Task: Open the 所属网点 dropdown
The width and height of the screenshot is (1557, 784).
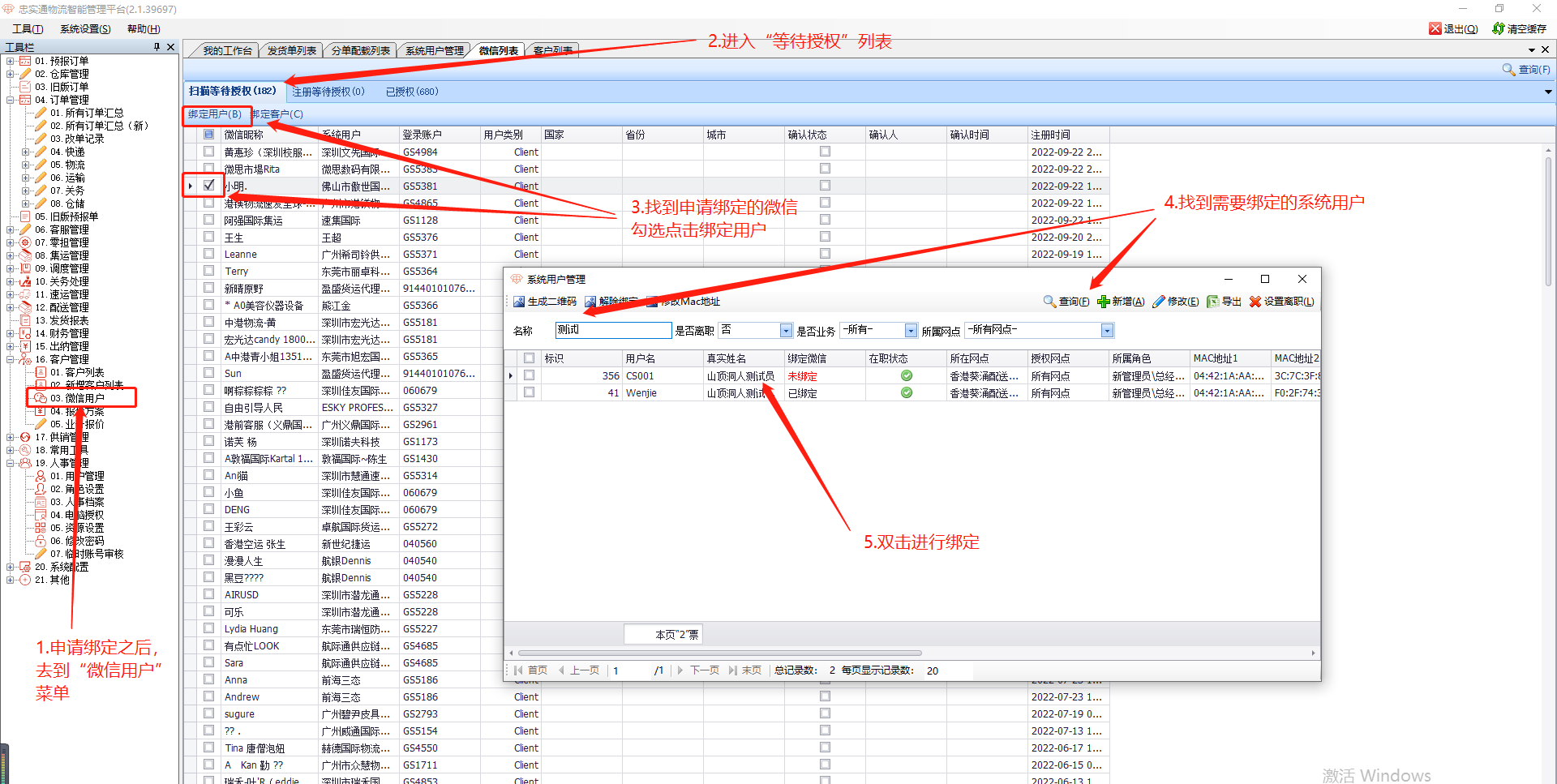Action: [1107, 331]
